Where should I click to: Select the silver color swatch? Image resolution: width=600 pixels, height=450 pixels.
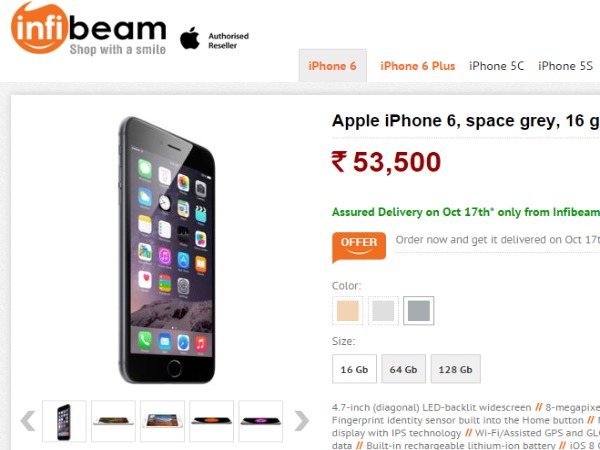(x=383, y=310)
